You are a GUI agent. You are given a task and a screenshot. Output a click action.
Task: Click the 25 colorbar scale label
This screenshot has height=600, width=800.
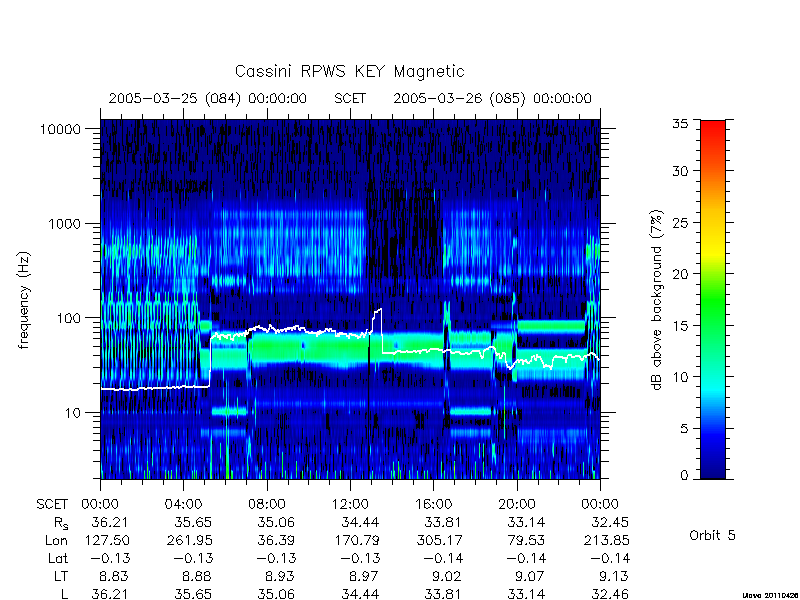680,223
